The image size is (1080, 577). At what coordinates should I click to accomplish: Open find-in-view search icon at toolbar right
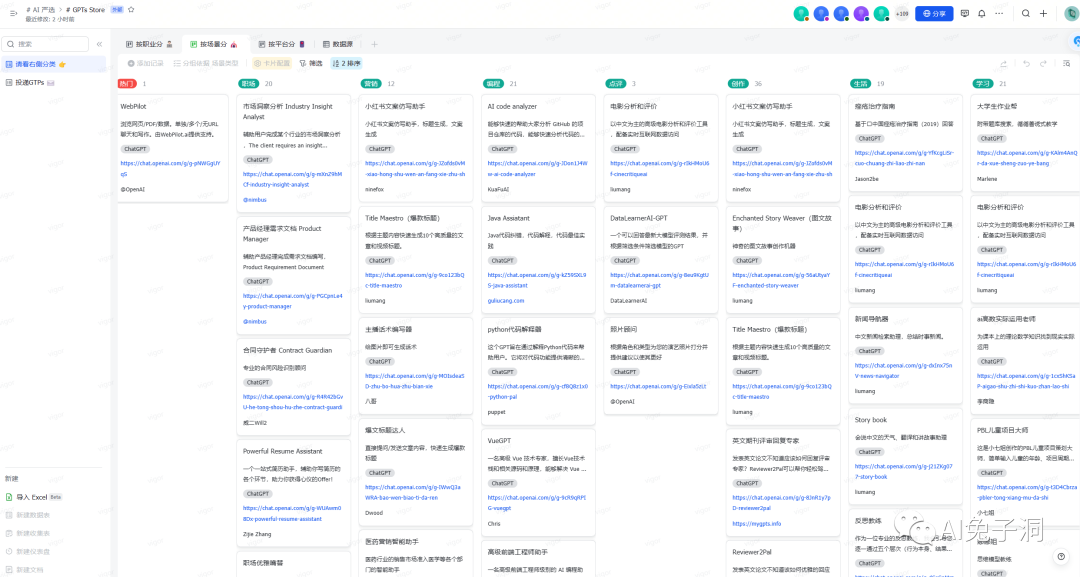(1066, 63)
